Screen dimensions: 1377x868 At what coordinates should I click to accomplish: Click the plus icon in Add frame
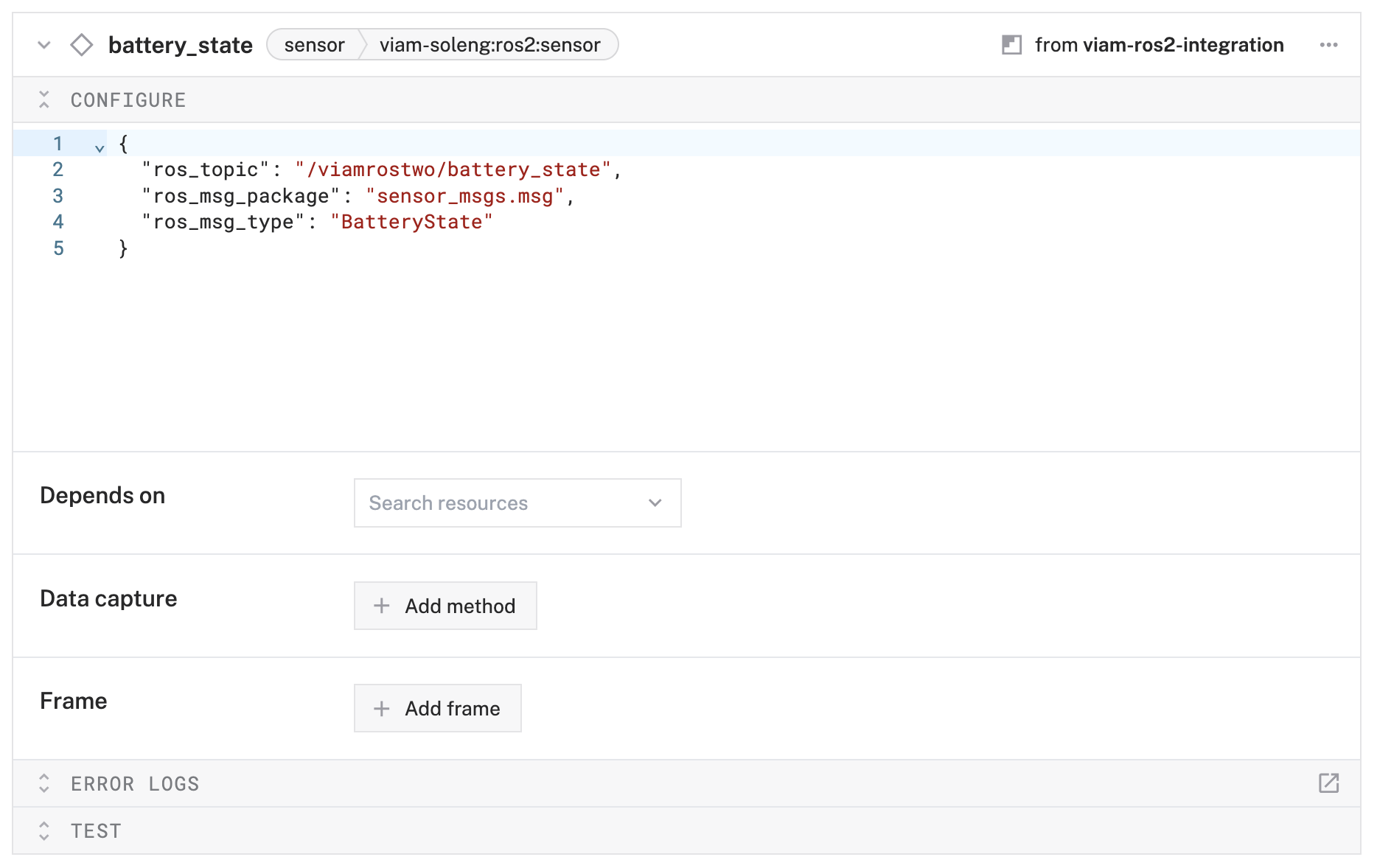coord(381,708)
